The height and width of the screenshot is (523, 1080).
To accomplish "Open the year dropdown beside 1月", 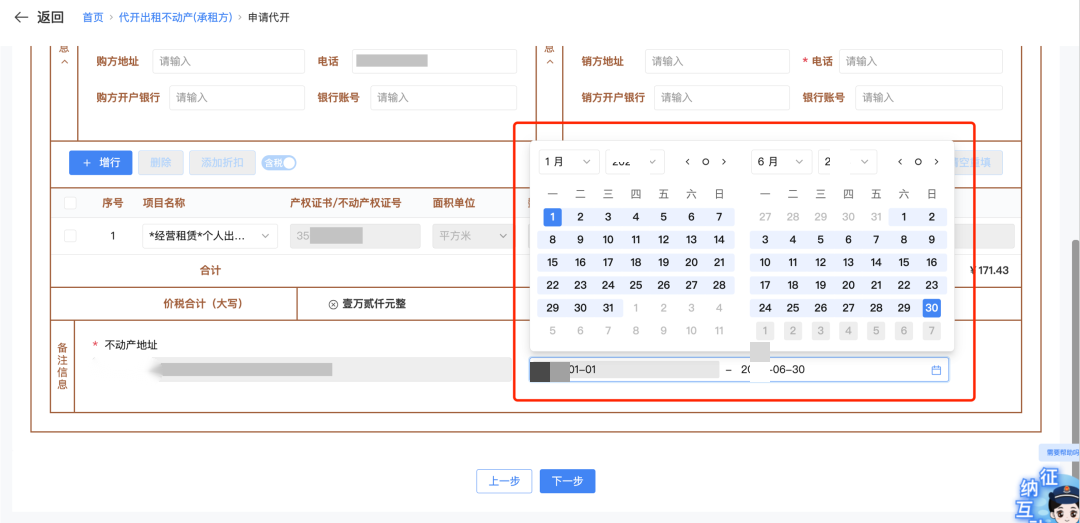I will click(635, 162).
